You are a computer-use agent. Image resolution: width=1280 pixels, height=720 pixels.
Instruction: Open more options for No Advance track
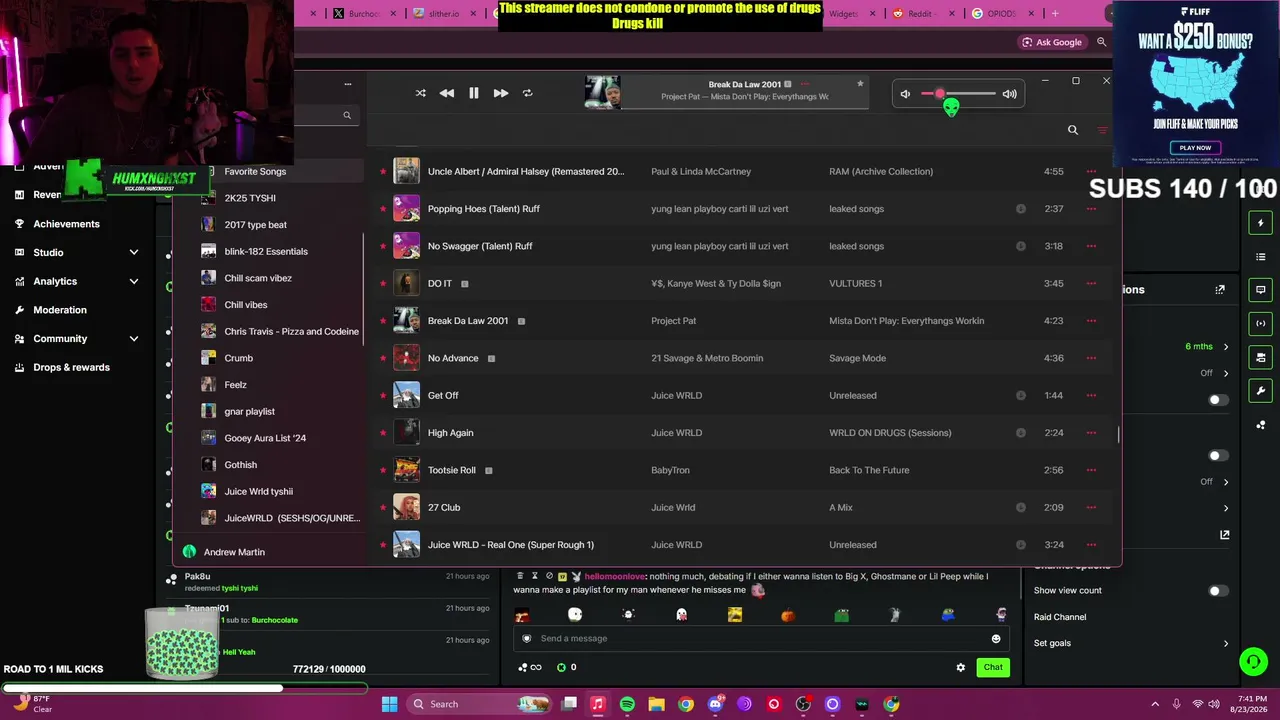point(1091,358)
